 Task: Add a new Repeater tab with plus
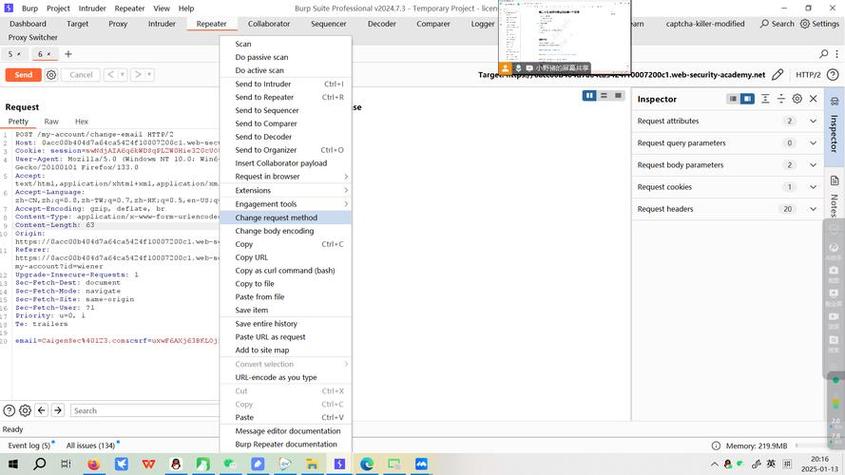click(x=68, y=54)
